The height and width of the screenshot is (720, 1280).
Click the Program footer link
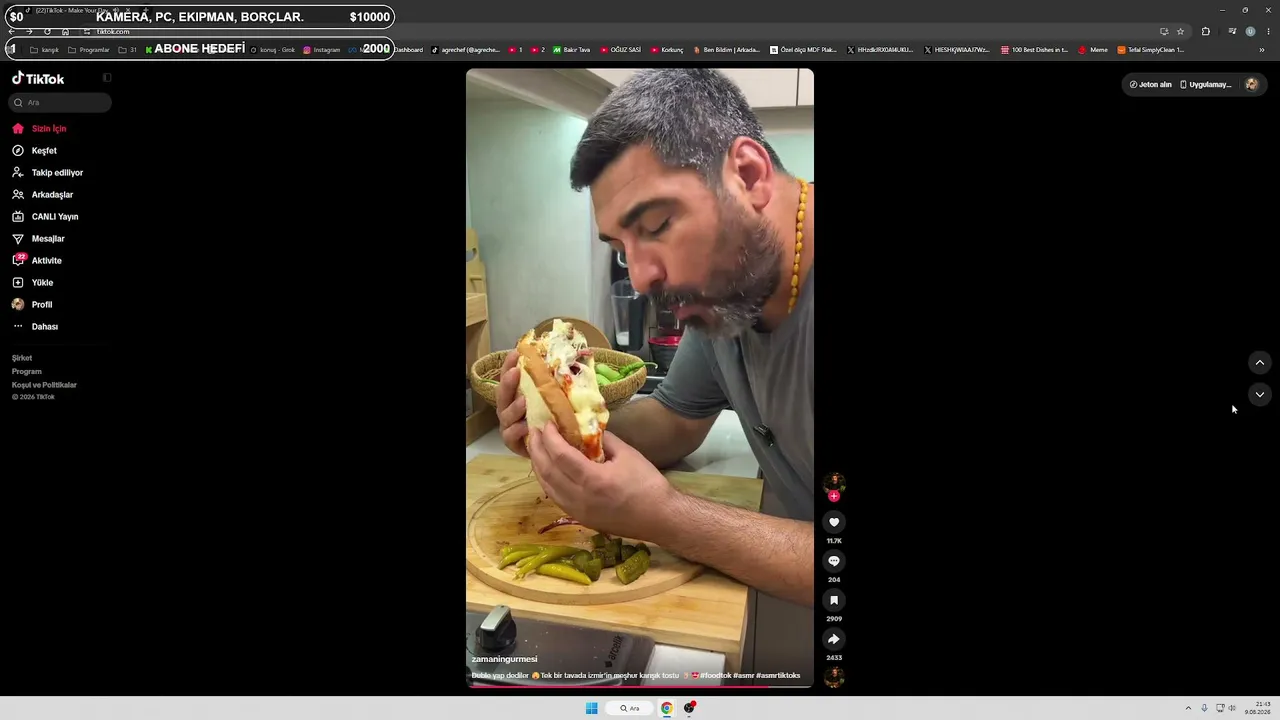pyautogui.click(x=27, y=371)
